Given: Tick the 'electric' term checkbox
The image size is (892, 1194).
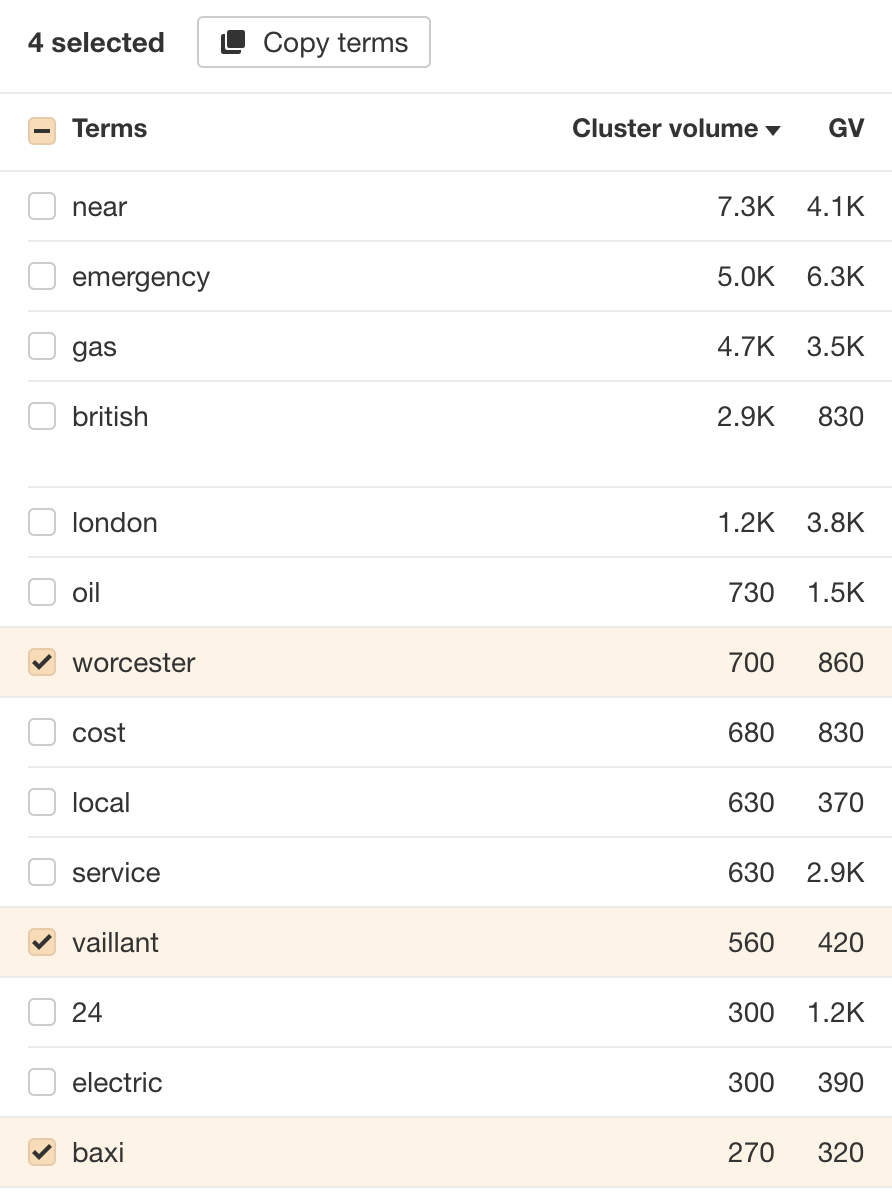Looking at the screenshot, I should pyautogui.click(x=42, y=1083).
